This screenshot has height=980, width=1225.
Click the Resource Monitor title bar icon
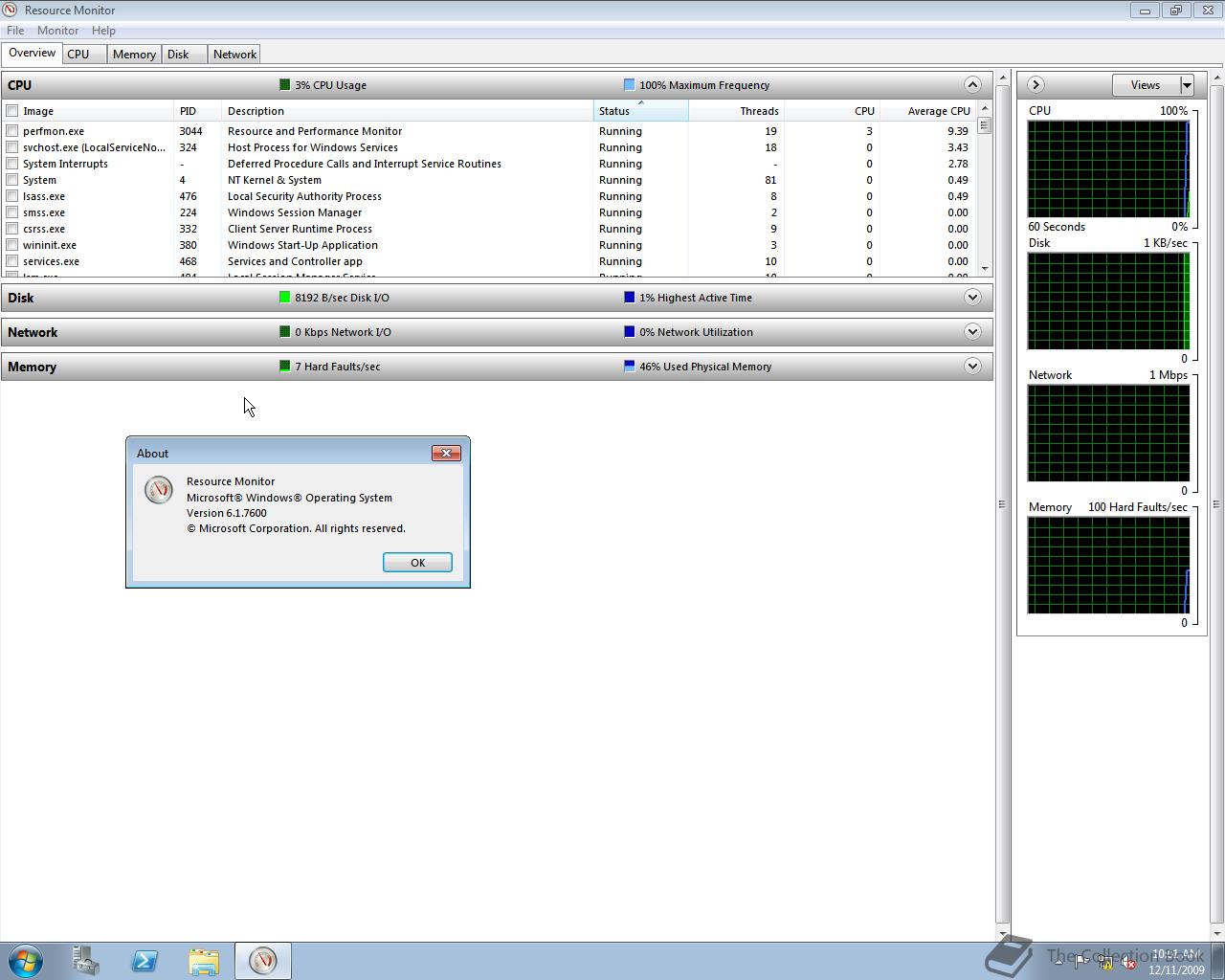pyautogui.click(x=10, y=10)
